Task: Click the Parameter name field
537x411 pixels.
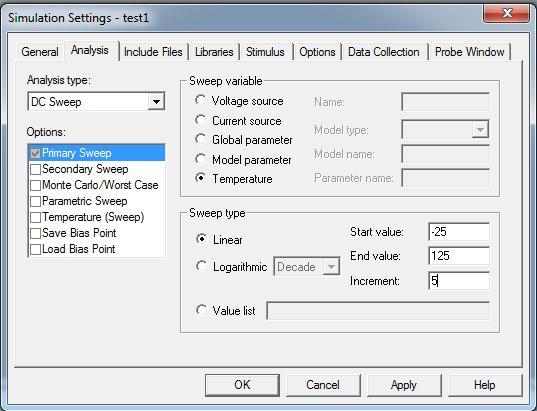Action: (445, 178)
